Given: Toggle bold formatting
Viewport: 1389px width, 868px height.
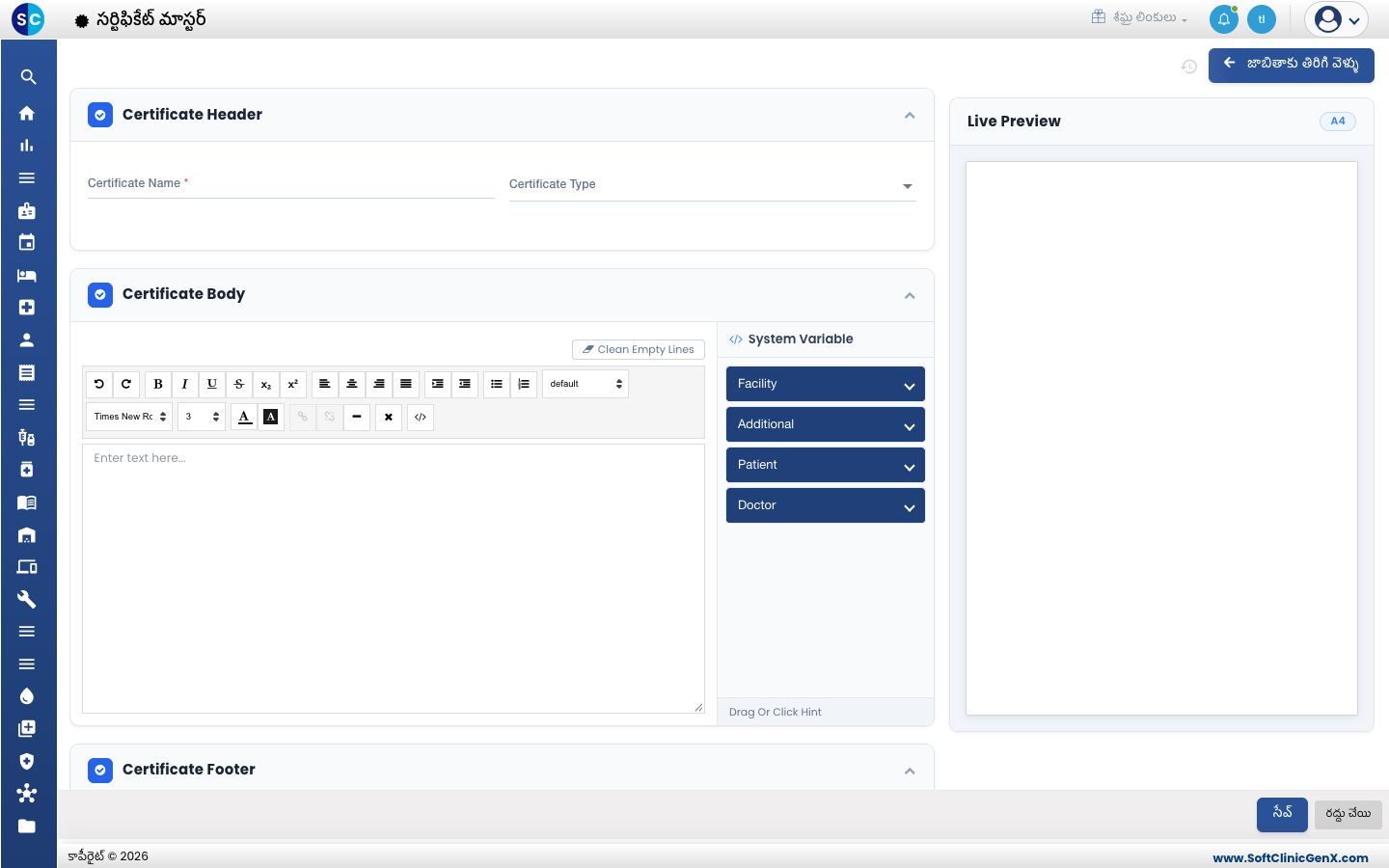Looking at the screenshot, I should click(158, 384).
